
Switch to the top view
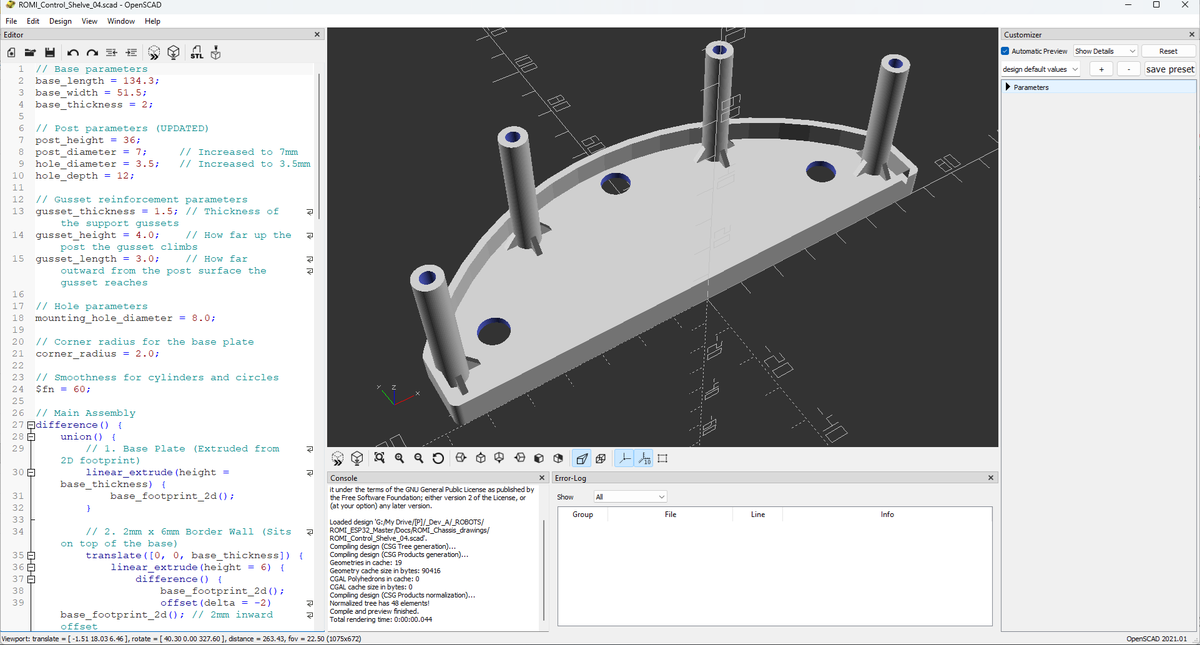pos(480,458)
